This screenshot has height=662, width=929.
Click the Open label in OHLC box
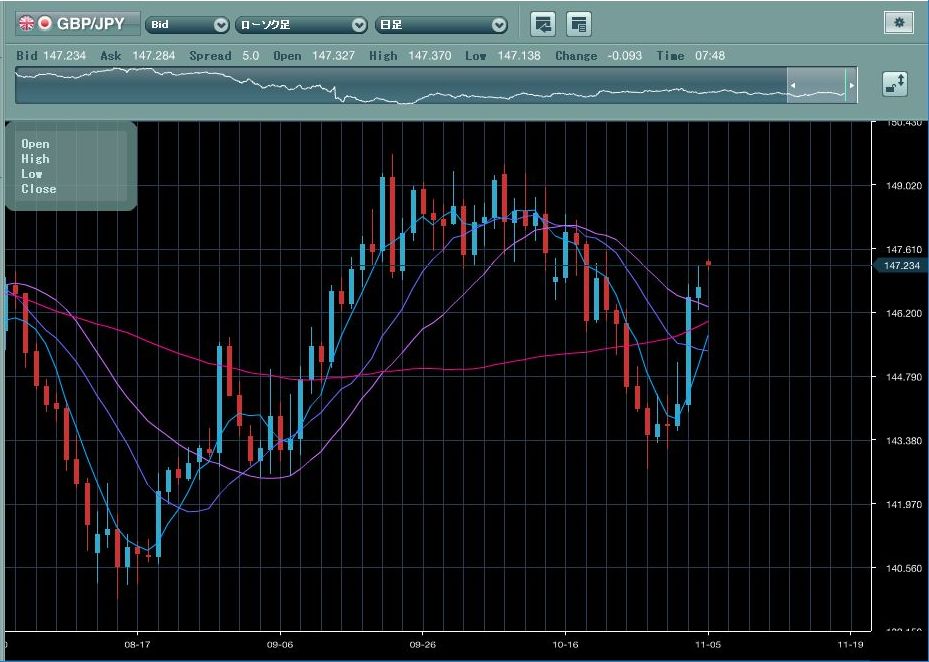coord(36,143)
